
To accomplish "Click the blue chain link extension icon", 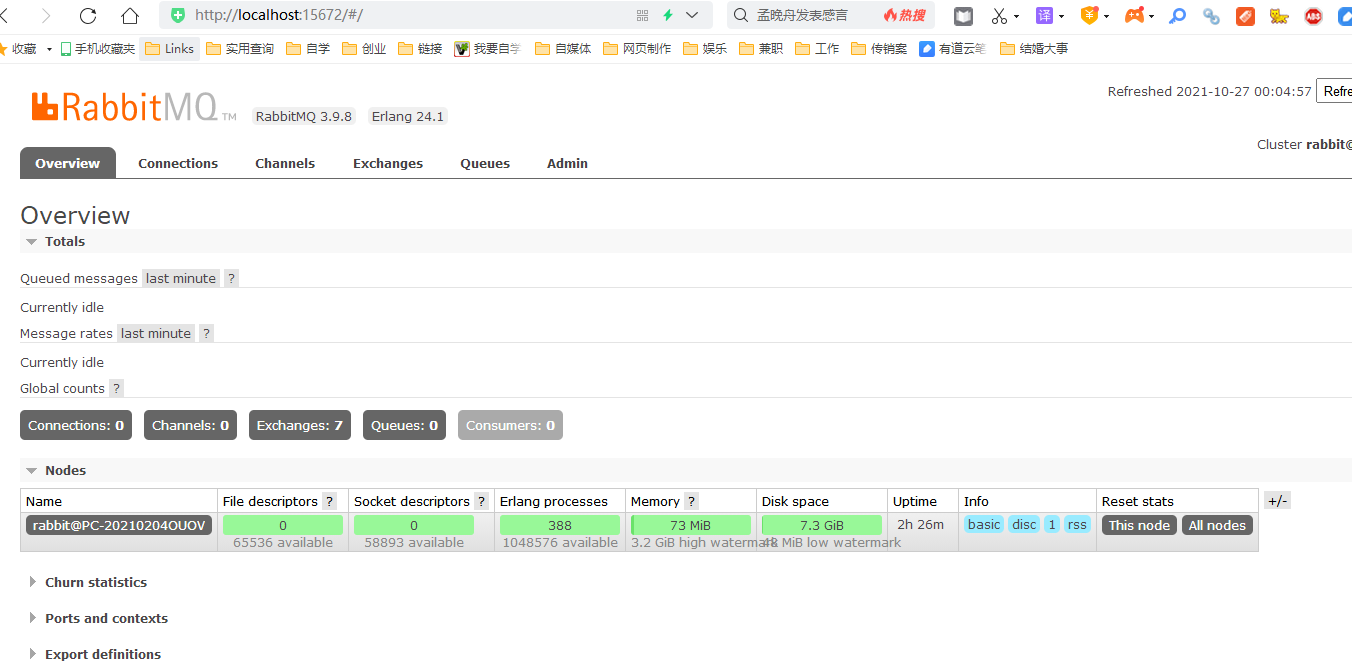I will [x=1211, y=16].
